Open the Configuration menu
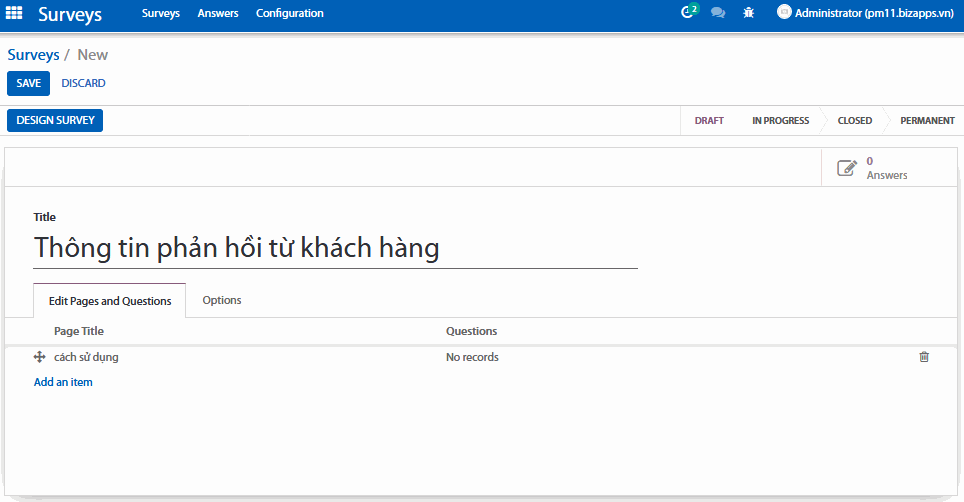Screen dimensions: 964x502 pyautogui.click(x=289, y=13)
